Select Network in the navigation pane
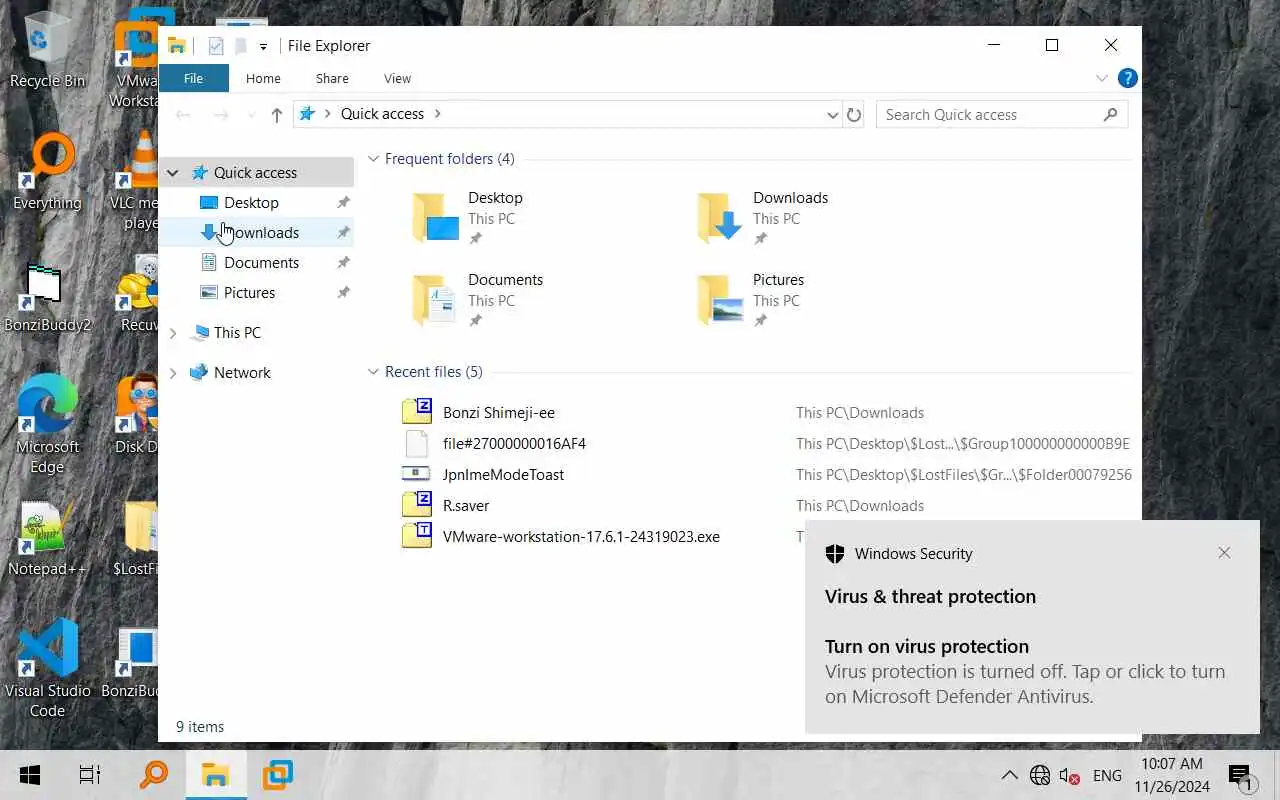1280x800 pixels. pyautogui.click(x=242, y=372)
